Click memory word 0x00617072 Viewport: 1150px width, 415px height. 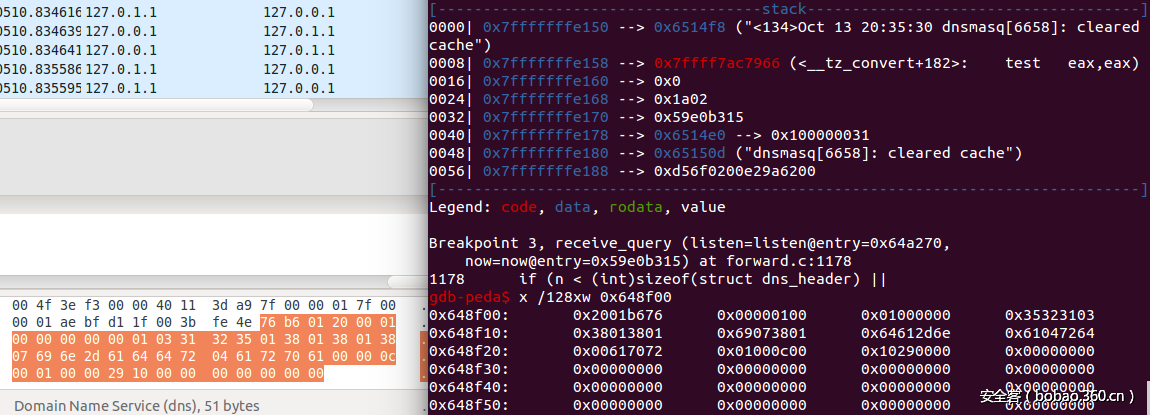(x=618, y=351)
